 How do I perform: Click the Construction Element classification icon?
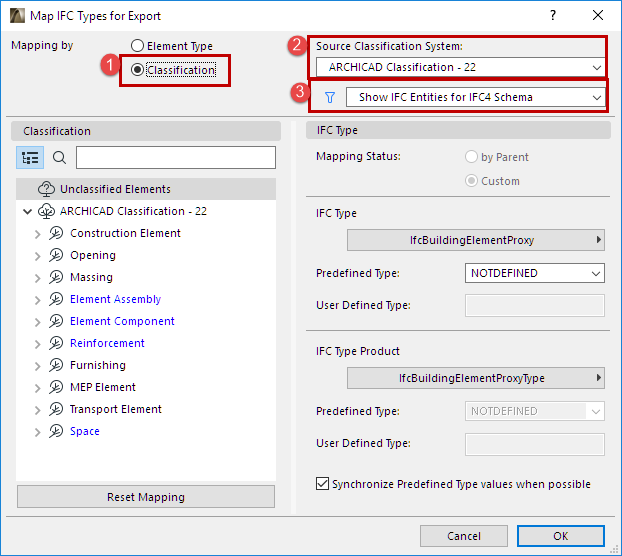coord(56,233)
